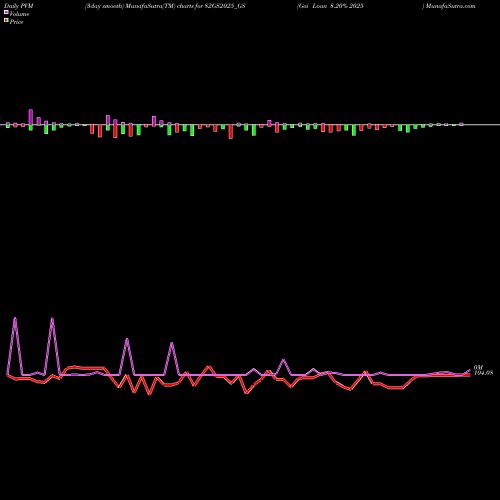
Task: Click the MunafaSutra.com watermark text
Action: (450, 6)
